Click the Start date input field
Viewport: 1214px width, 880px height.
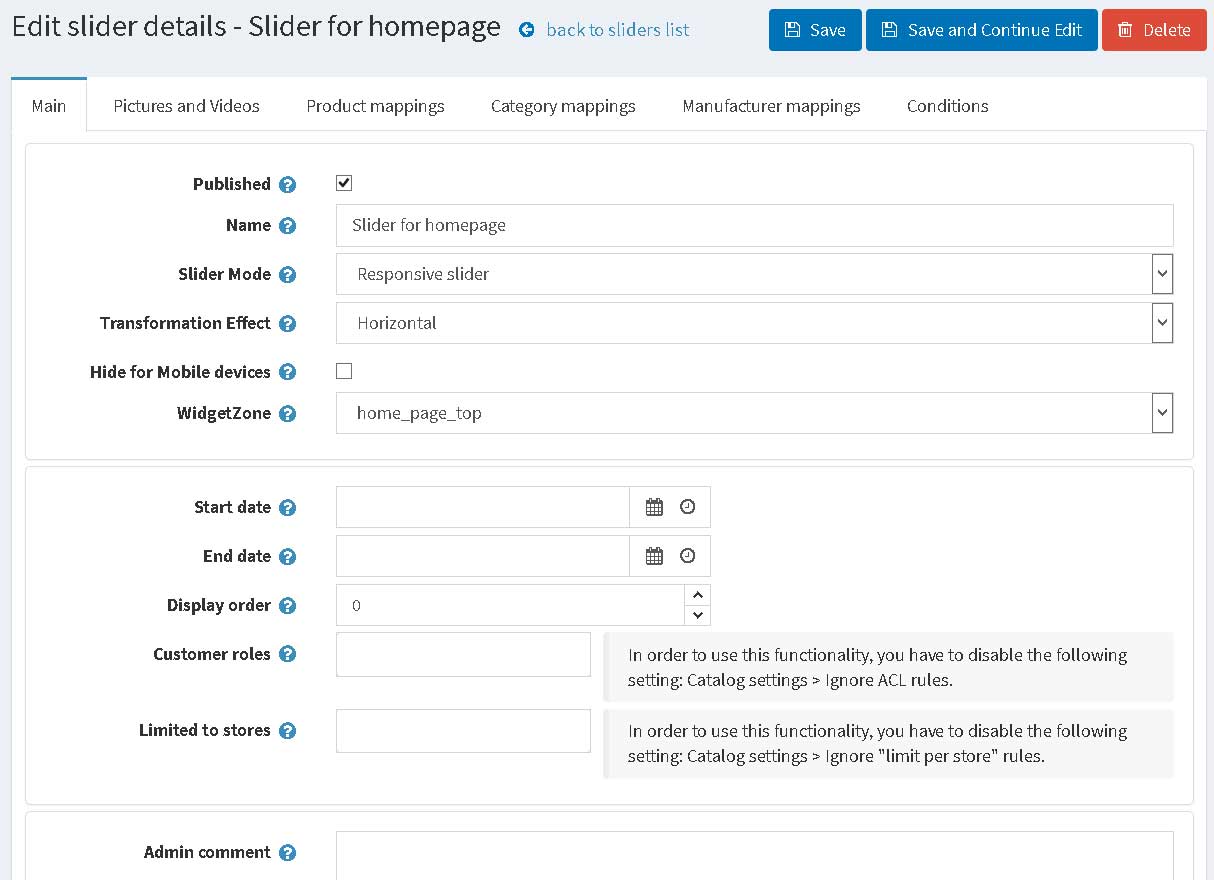coord(482,507)
